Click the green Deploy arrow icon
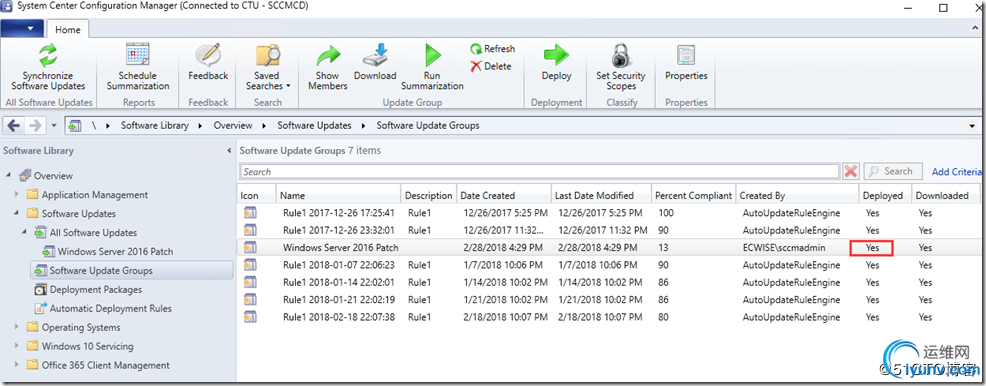986x386 pixels. coord(557,55)
